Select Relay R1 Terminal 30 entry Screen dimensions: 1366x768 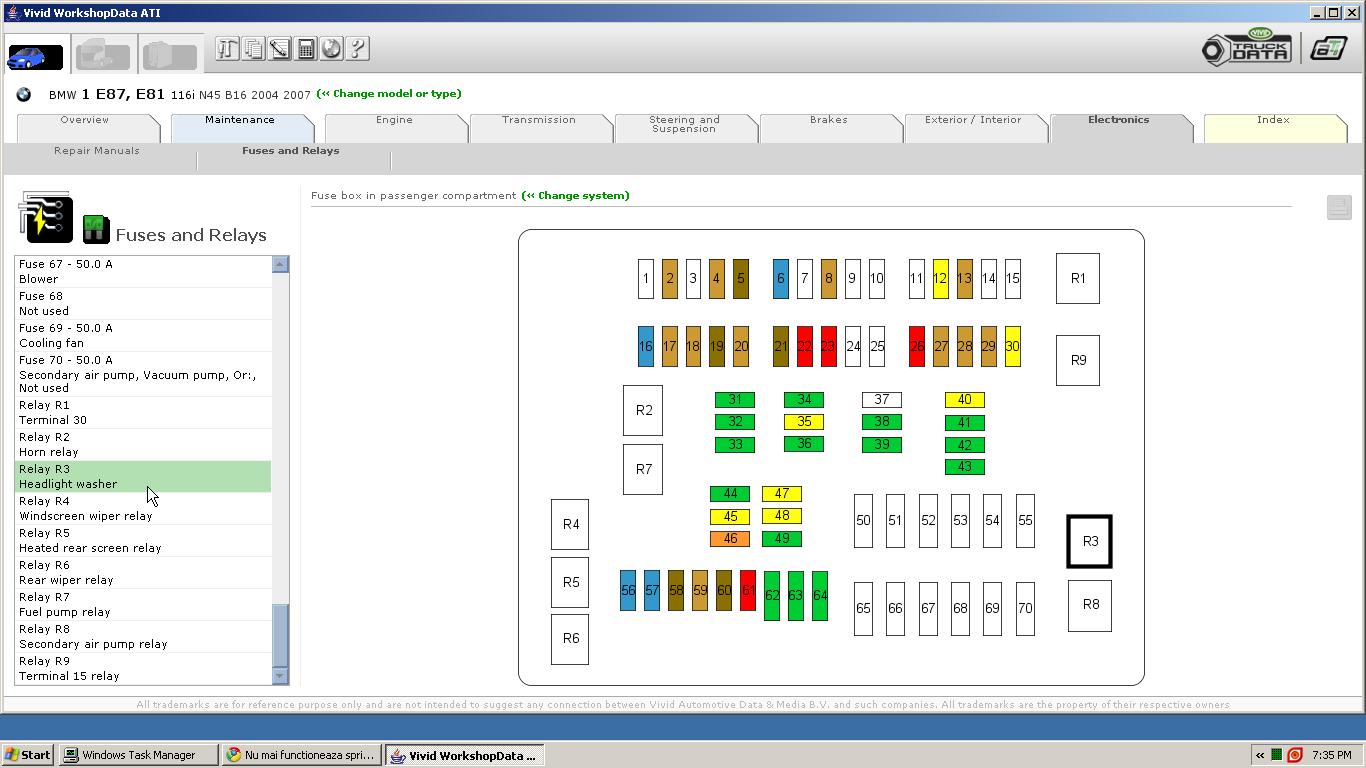(x=143, y=412)
